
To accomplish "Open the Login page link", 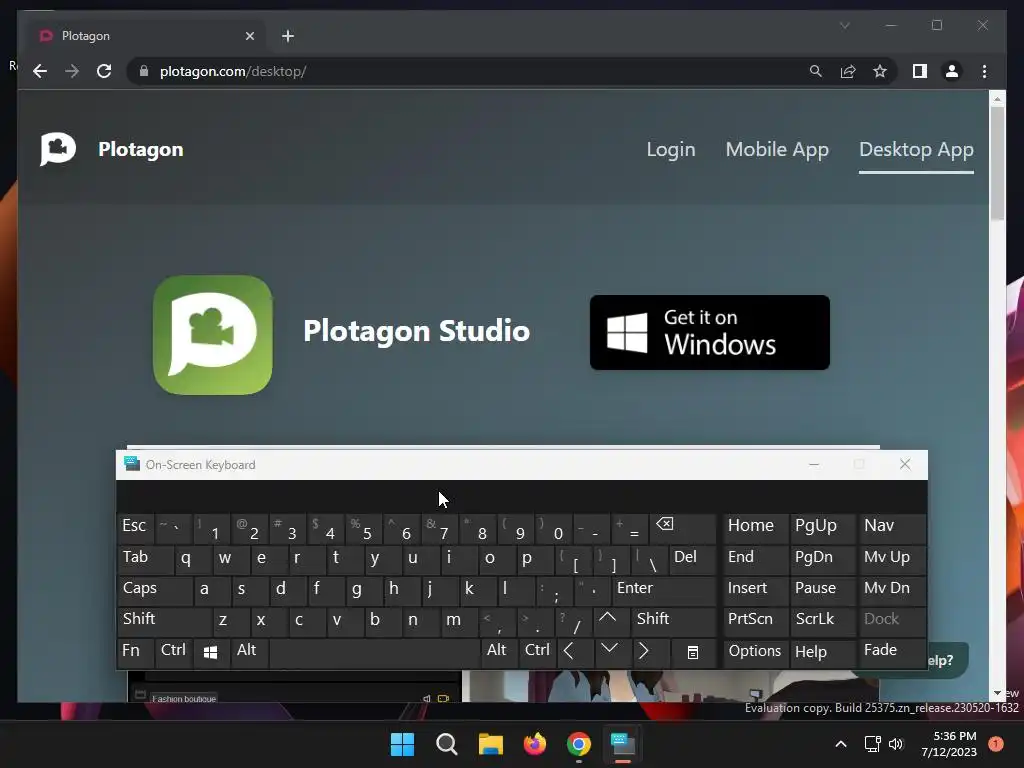I will (671, 150).
